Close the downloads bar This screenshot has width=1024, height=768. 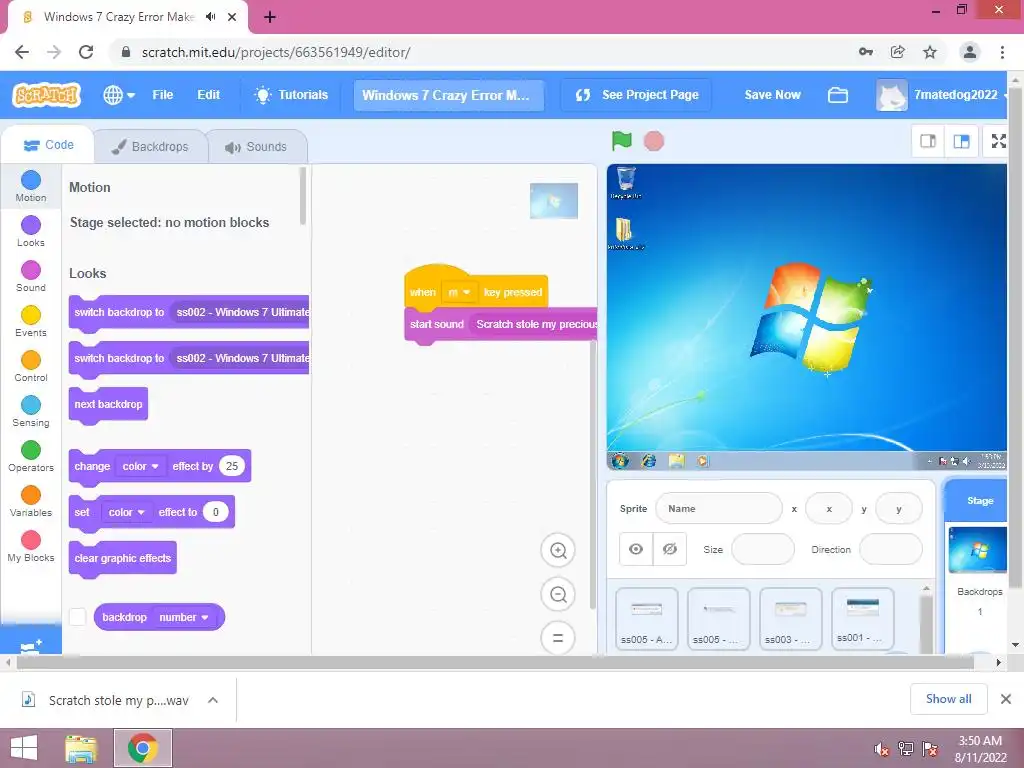click(1006, 699)
